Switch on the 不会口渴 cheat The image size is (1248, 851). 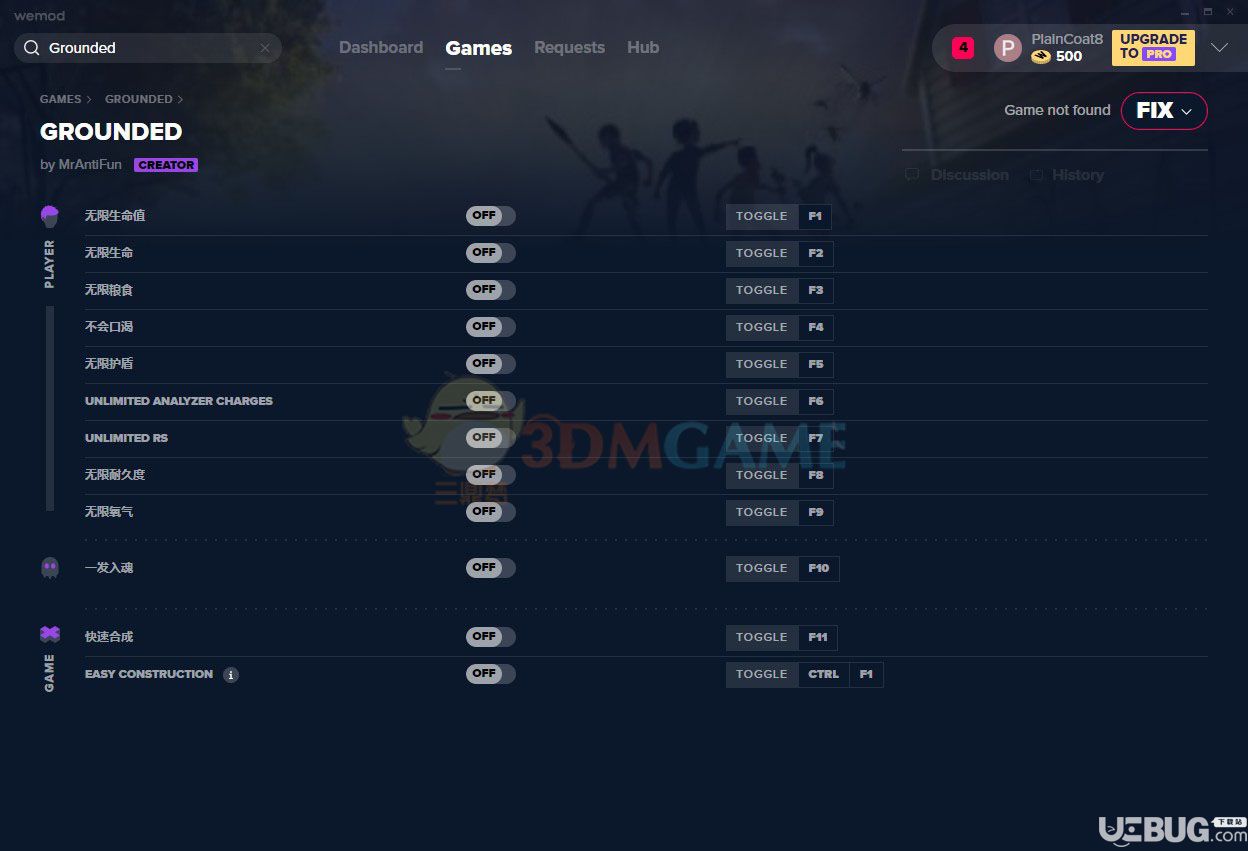click(490, 327)
